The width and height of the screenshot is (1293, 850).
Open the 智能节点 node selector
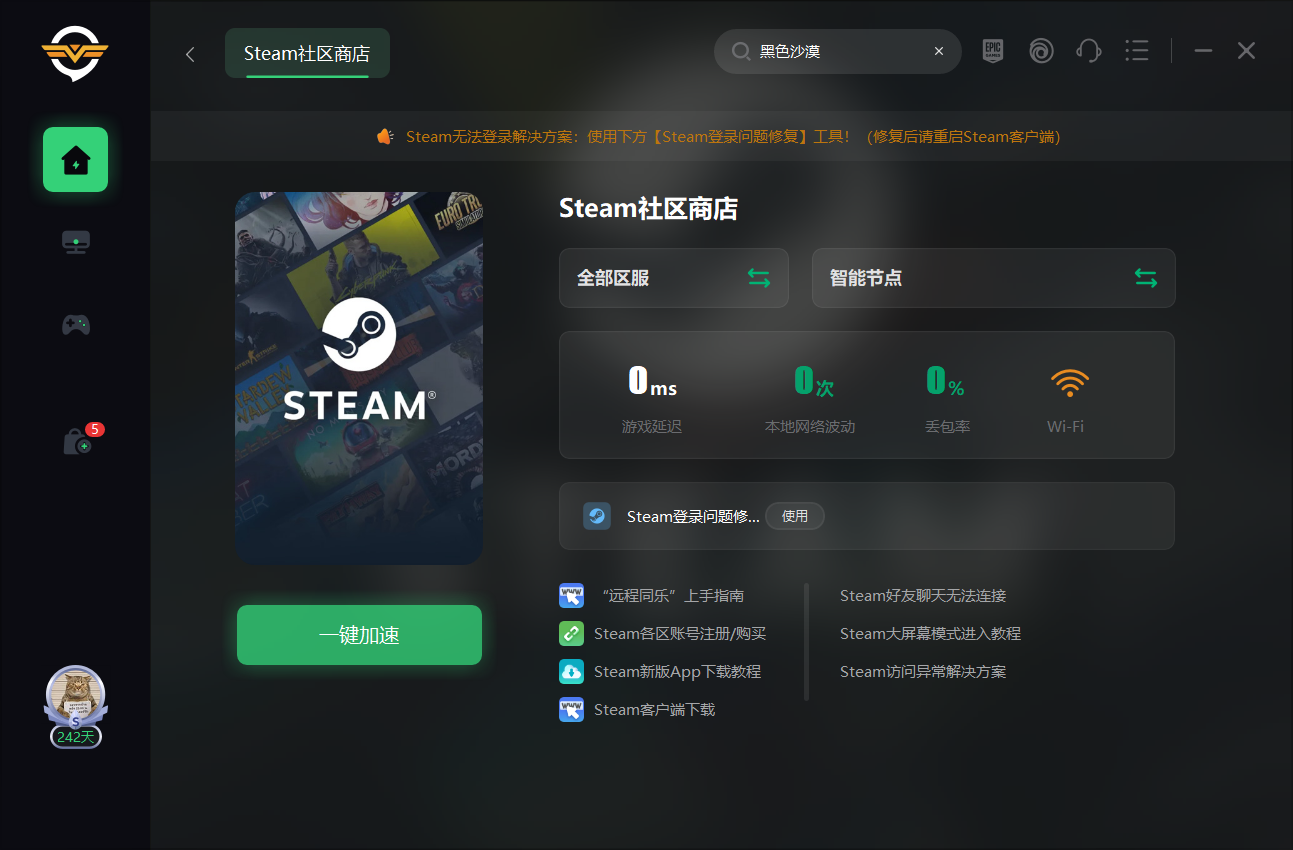click(x=993, y=278)
